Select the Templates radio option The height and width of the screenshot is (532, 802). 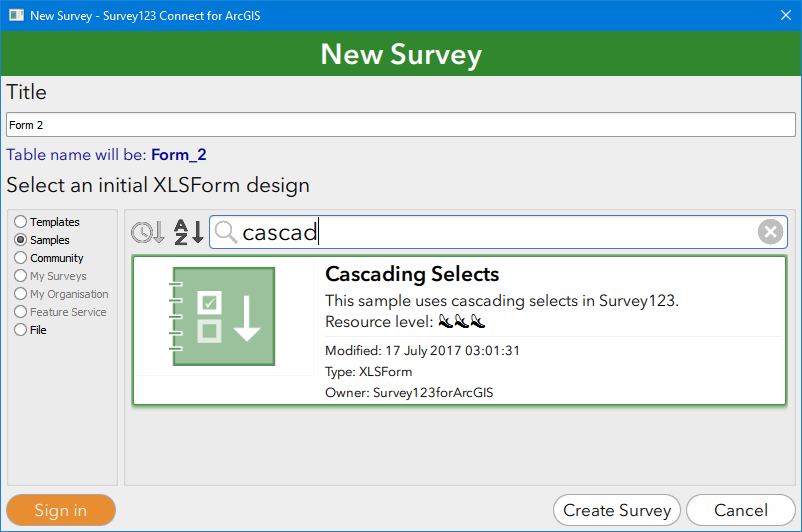21,222
